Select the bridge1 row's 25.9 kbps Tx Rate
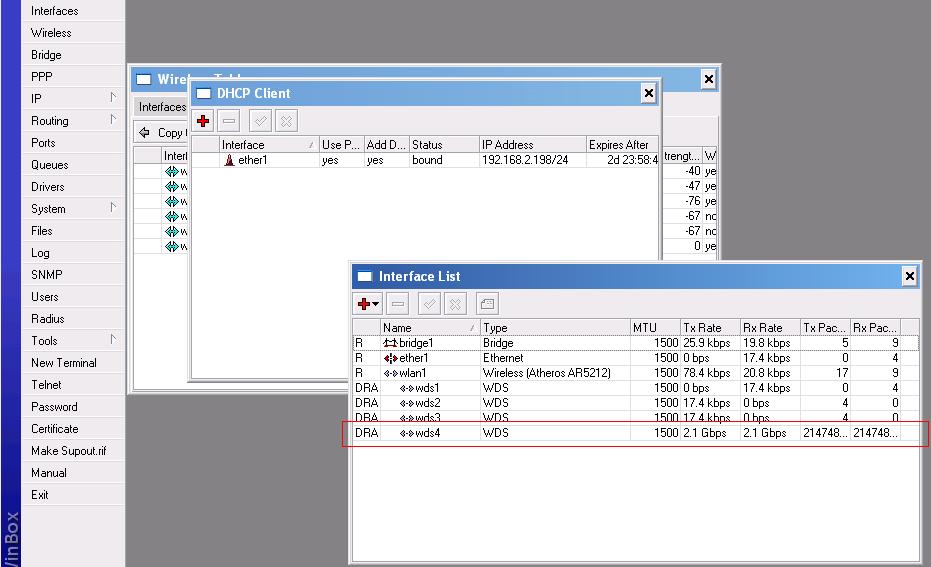Viewport: 931px width, 567px height. 710,343
